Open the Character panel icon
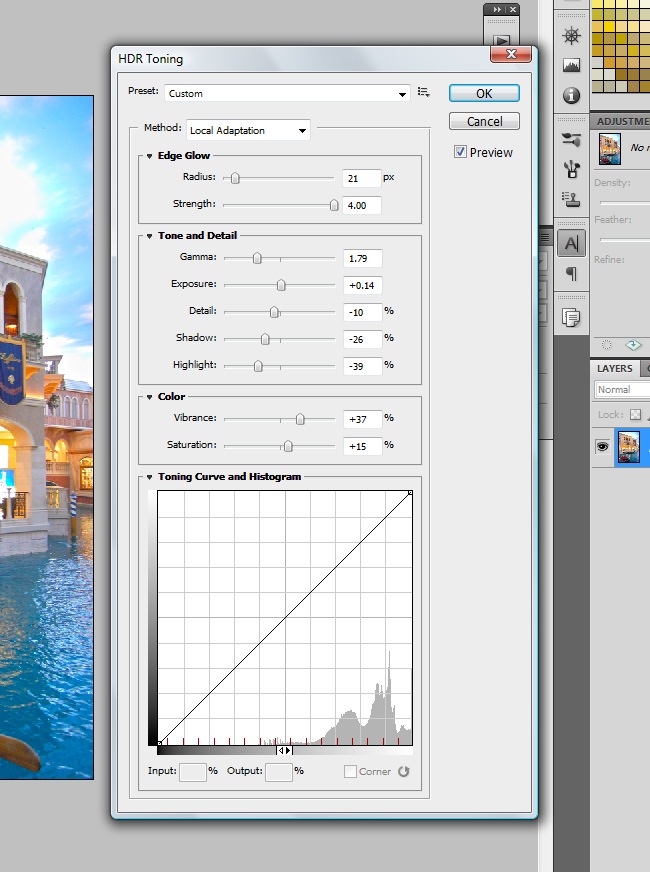The height and width of the screenshot is (872, 650). point(572,242)
